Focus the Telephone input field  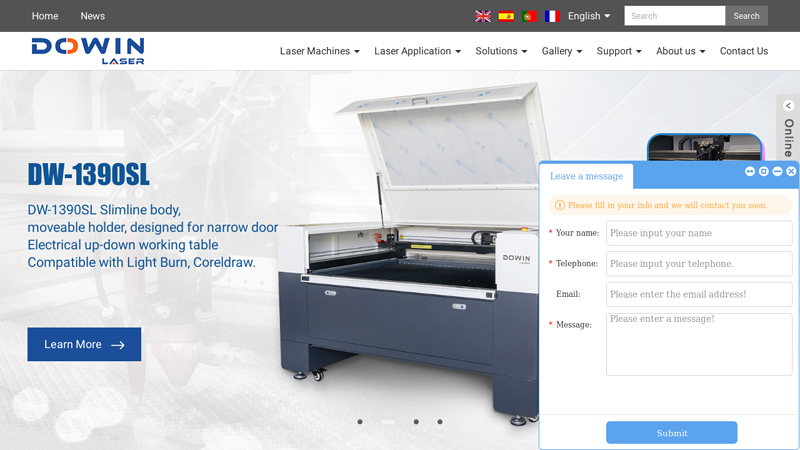coord(699,264)
